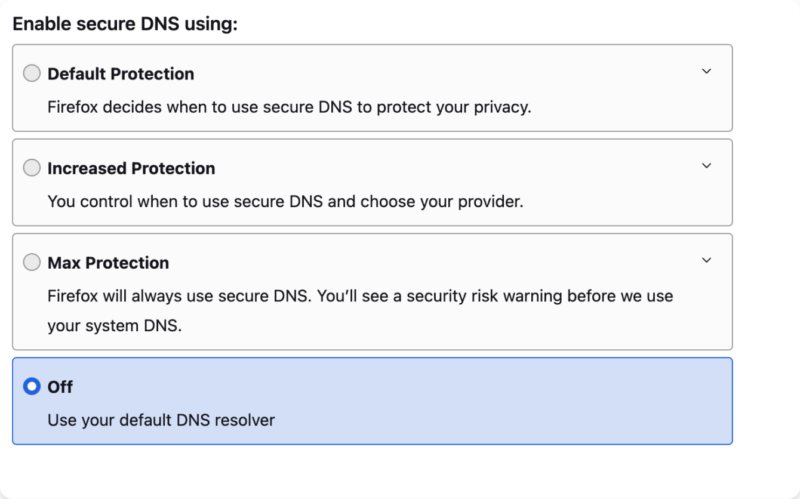This screenshot has width=800, height=499.
Task: Click the "your system DNS." text line
Action: click(114, 326)
